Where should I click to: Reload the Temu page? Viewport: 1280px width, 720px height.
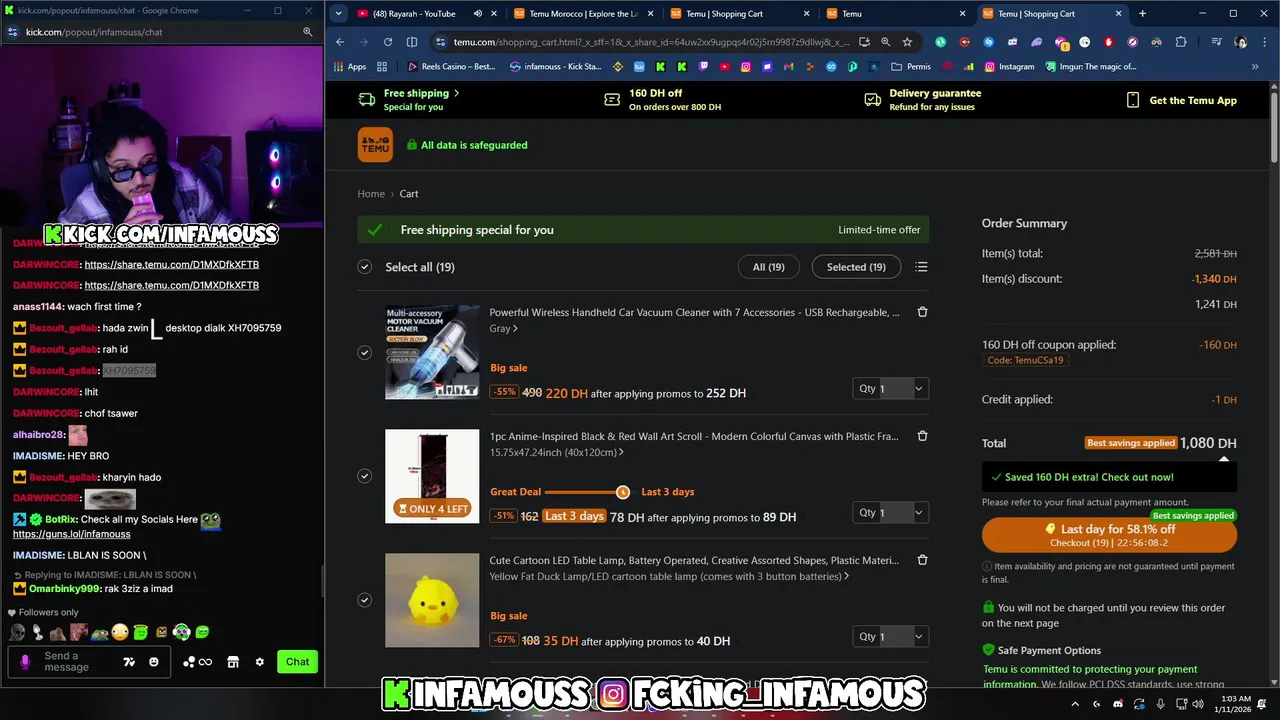(388, 42)
